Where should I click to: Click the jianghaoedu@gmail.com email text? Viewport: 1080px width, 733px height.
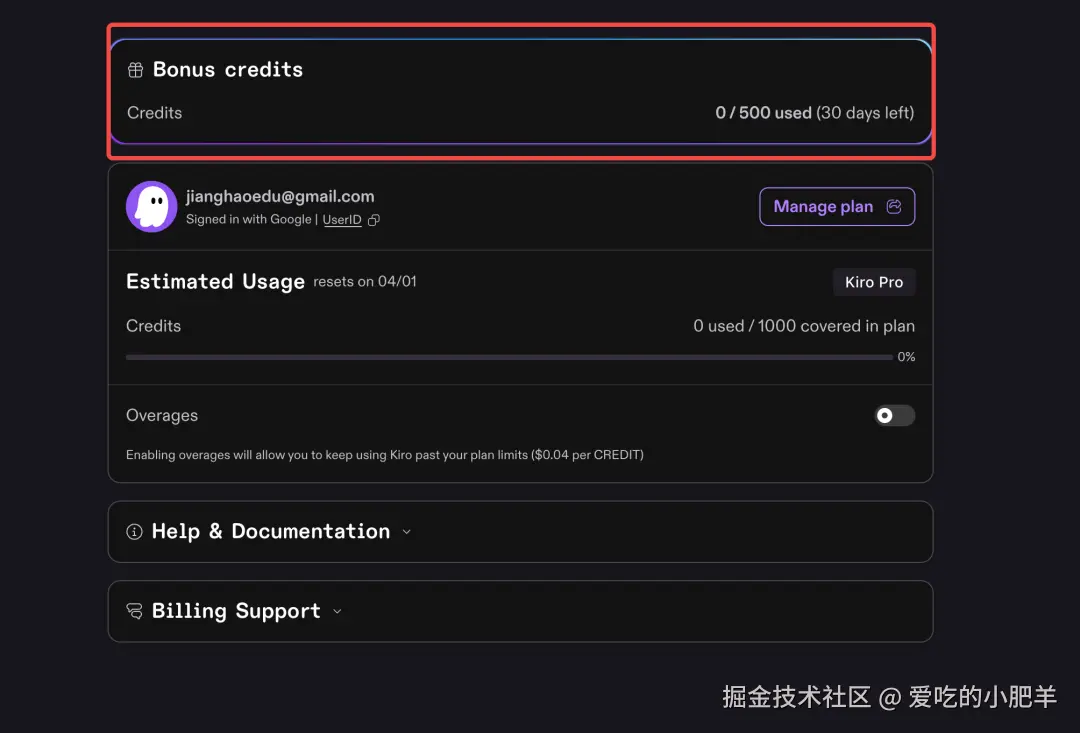coord(280,196)
